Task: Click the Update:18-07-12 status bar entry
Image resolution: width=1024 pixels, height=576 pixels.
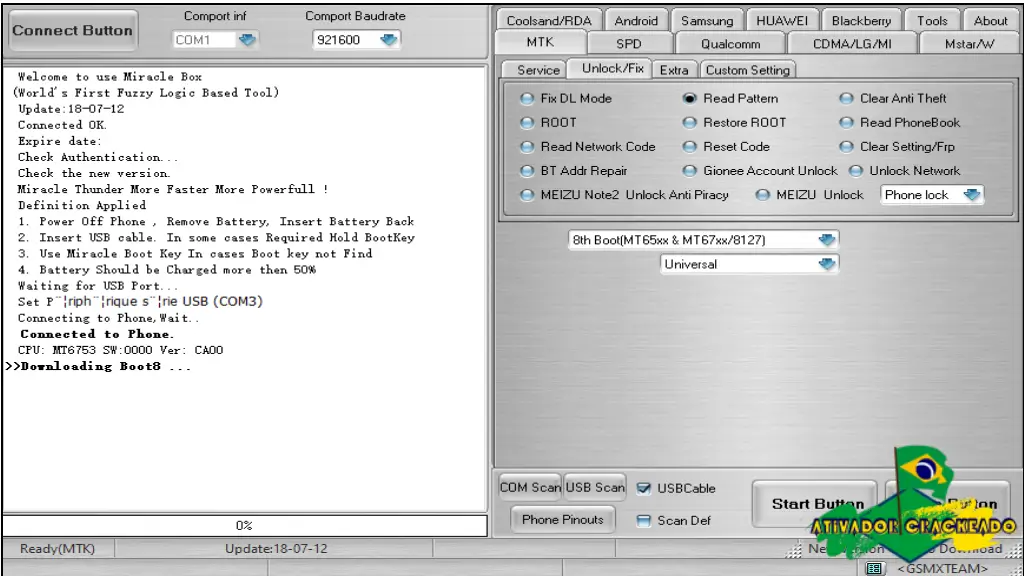Action: click(276, 549)
